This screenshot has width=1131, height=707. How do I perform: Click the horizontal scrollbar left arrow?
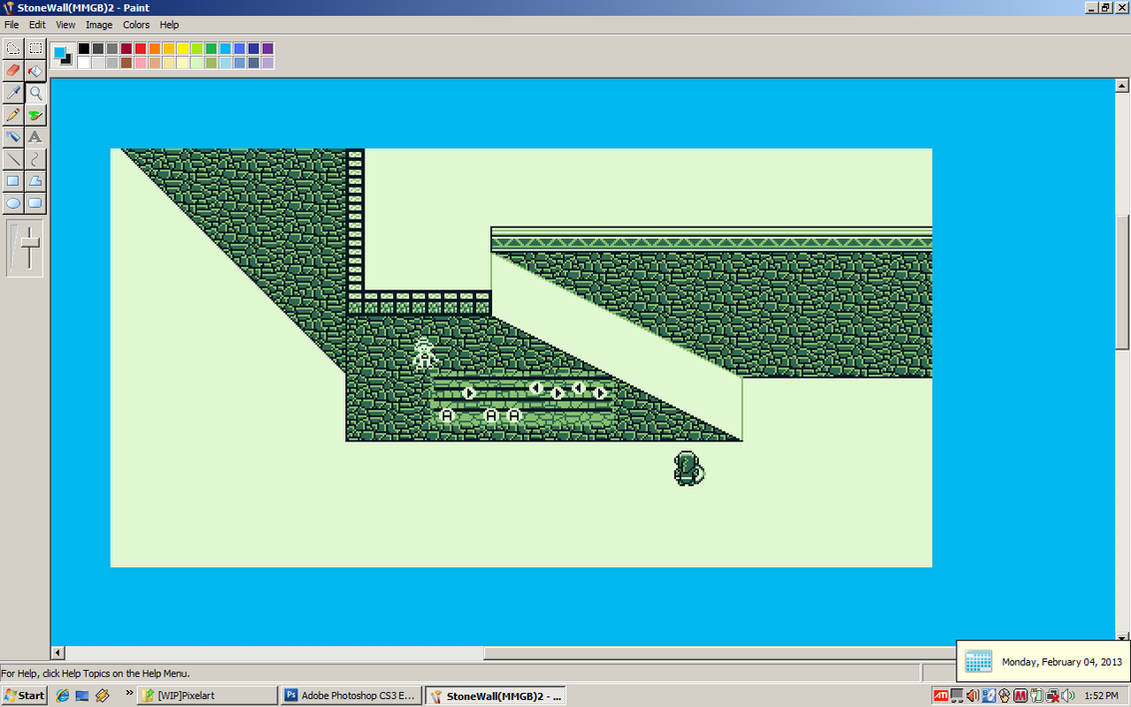(x=58, y=653)
